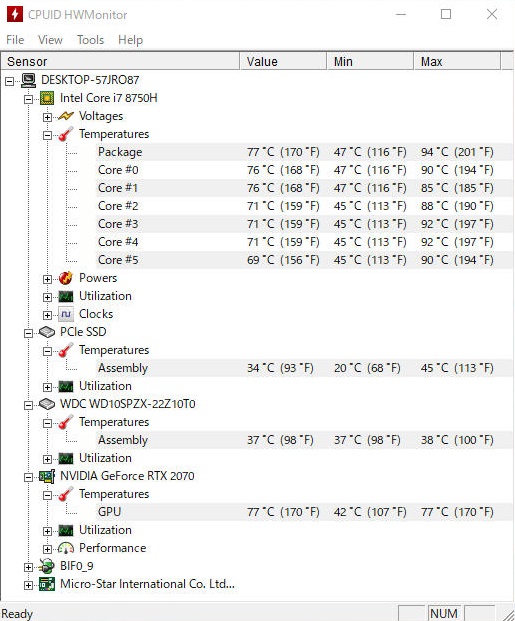
Task: Click the Max column header
Action: click(457, 61)
